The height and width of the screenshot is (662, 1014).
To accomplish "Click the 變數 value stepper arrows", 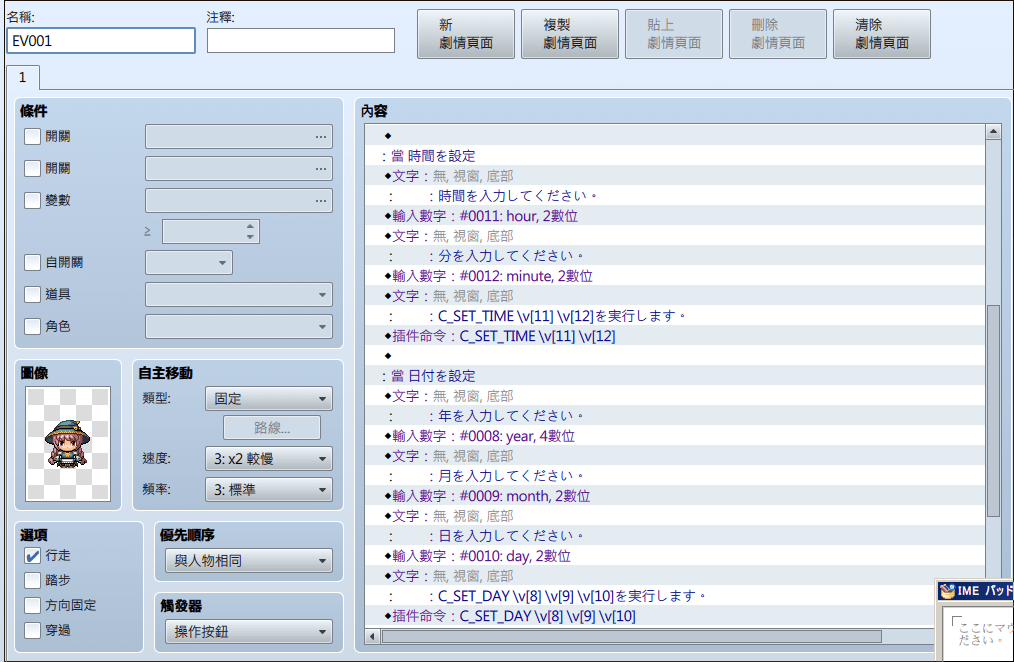I will pyautogui.click(x=250, y=231).
